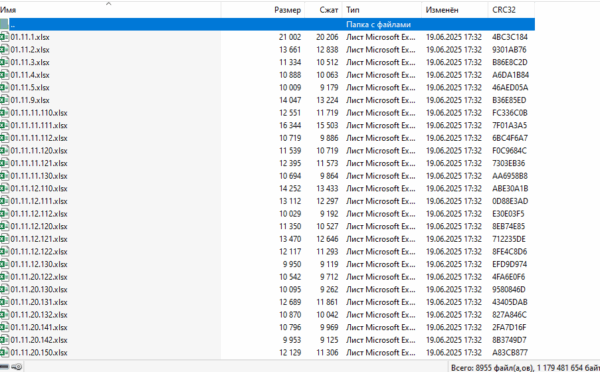Click CRC32 value 7F01A3A5
Image resolution: width=600 pixels, height=372 pixels.
(510, 126)
